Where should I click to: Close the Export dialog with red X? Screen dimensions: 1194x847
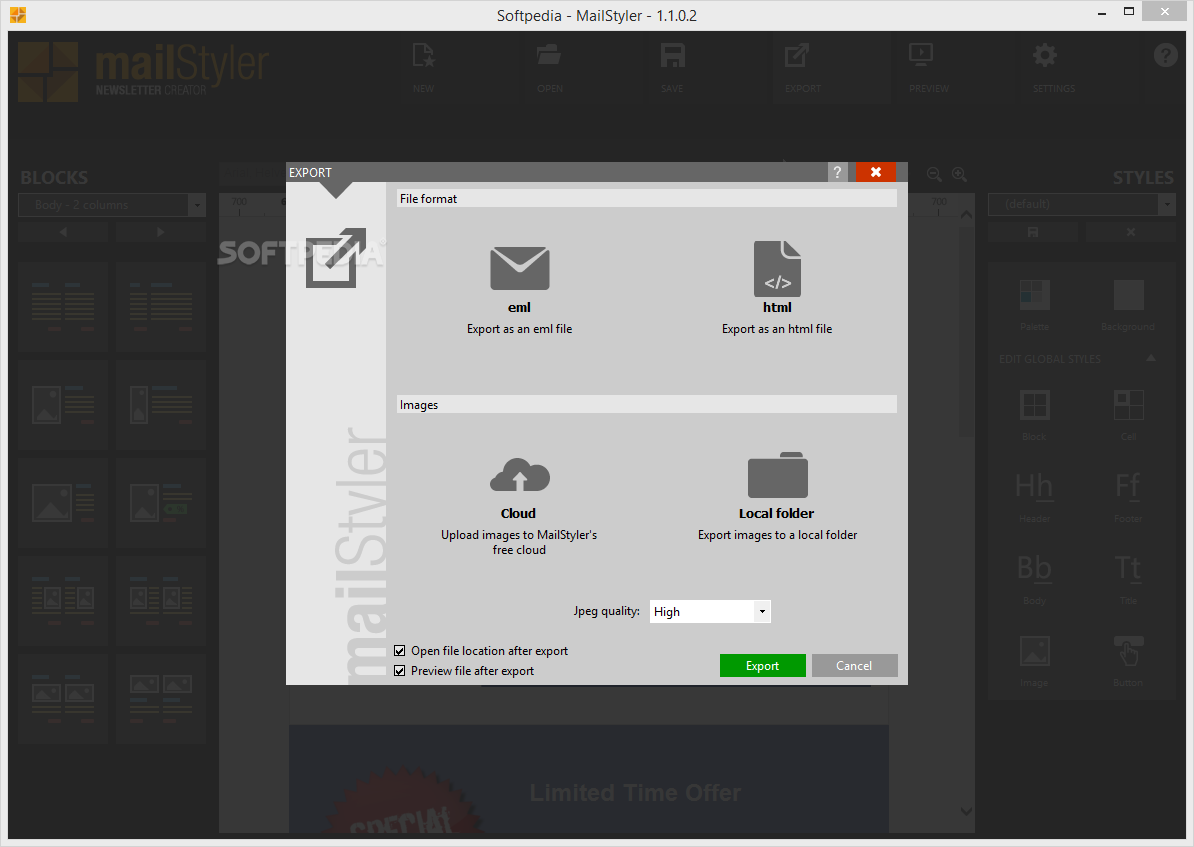[x=876, y=172]
